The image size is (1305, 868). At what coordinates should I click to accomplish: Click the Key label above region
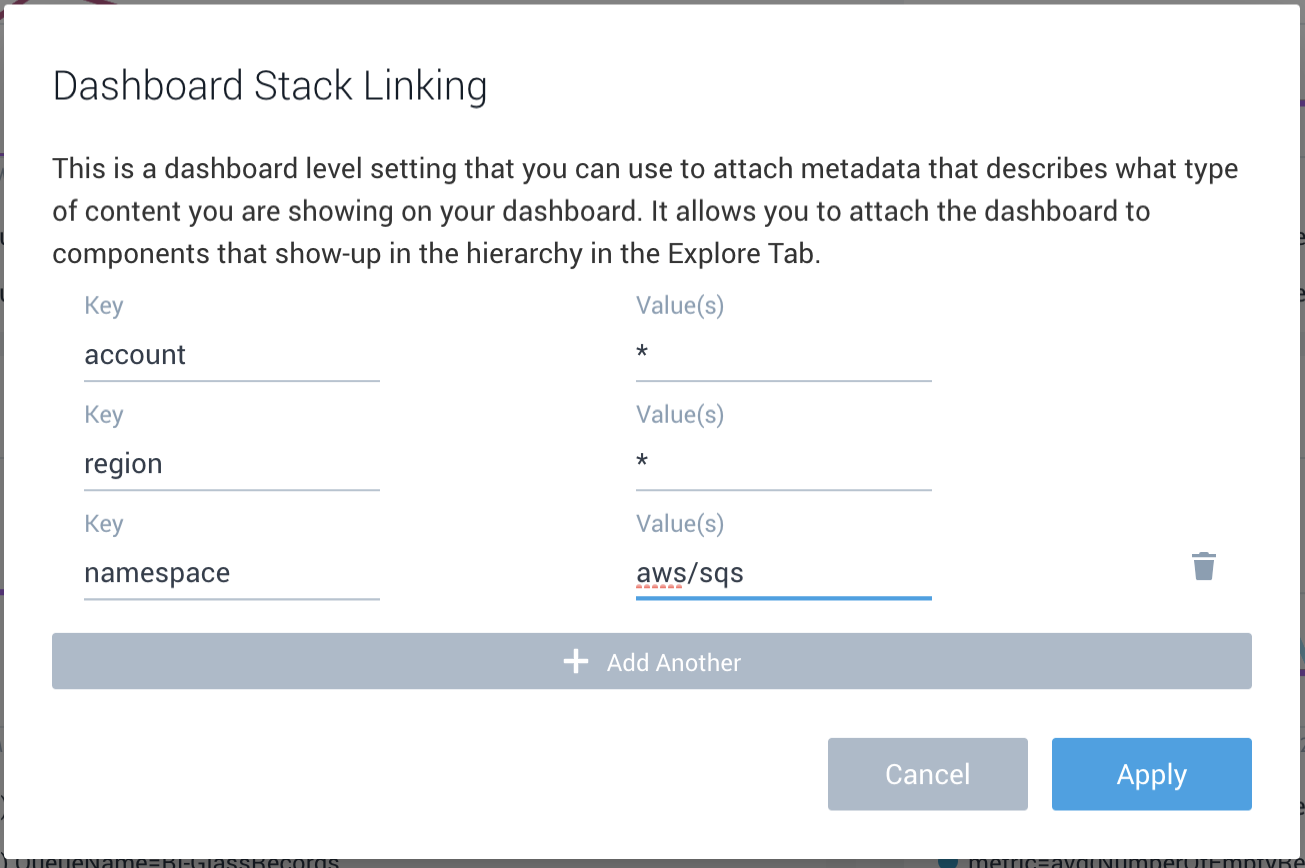tap(103, 414)
